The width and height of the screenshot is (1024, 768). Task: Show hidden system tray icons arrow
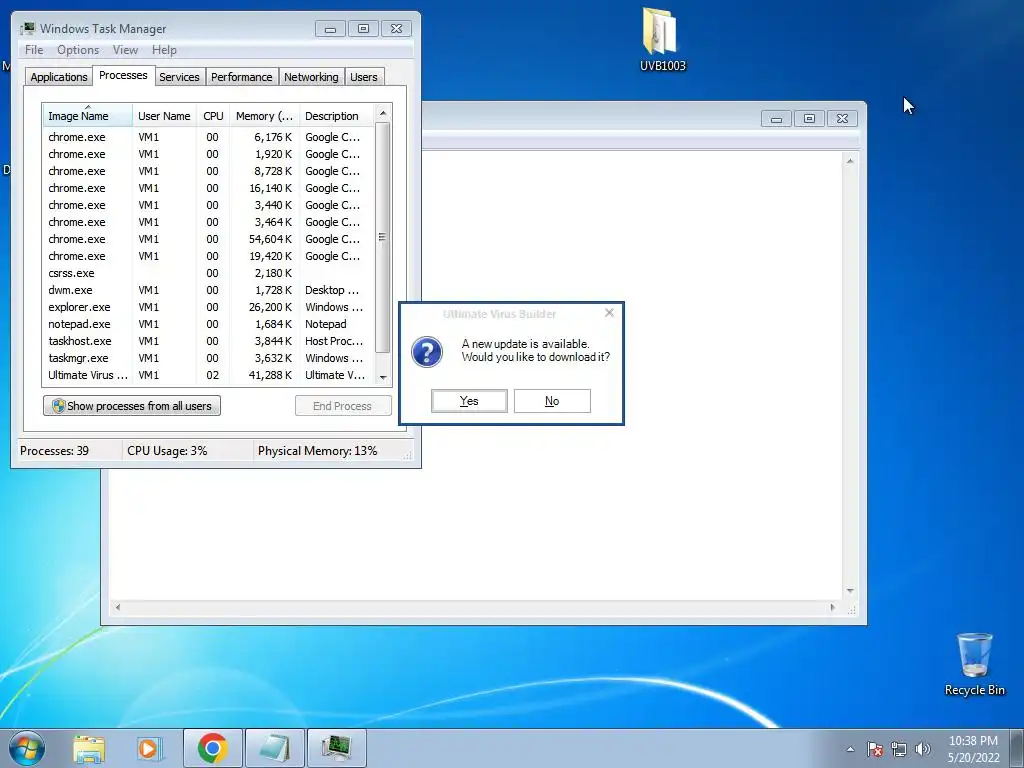(x=850, y=749)
